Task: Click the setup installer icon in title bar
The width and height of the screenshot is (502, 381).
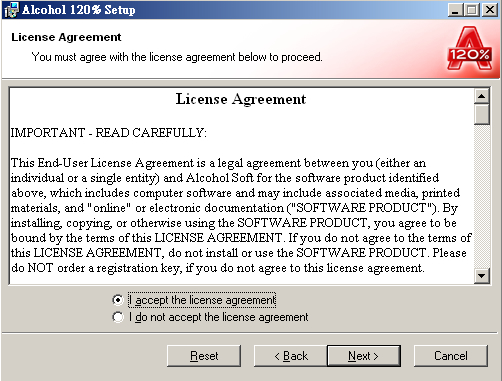Action: tap(11, 10)
